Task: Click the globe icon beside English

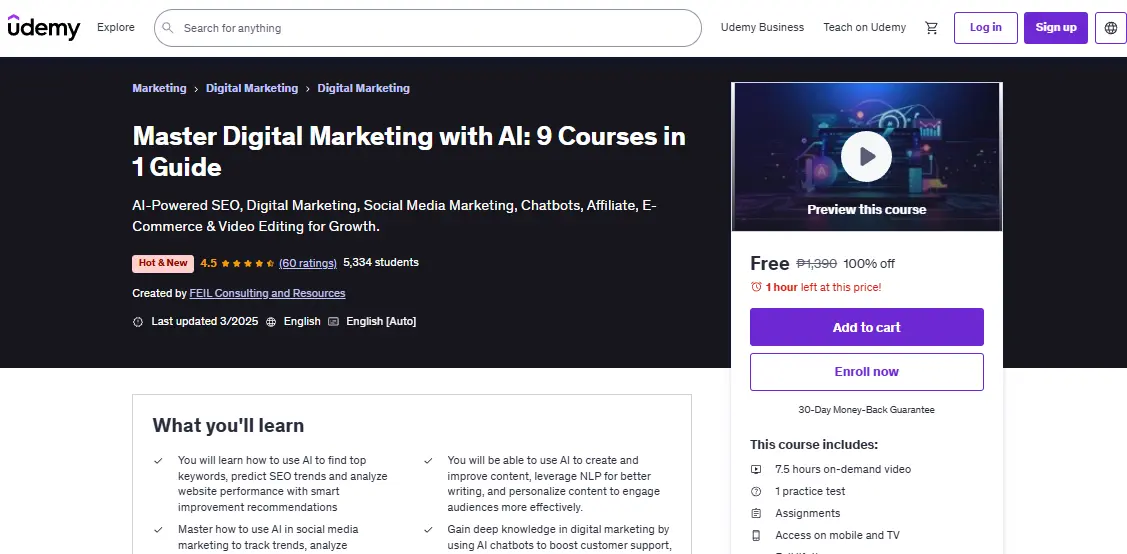Action: point(271,322)
